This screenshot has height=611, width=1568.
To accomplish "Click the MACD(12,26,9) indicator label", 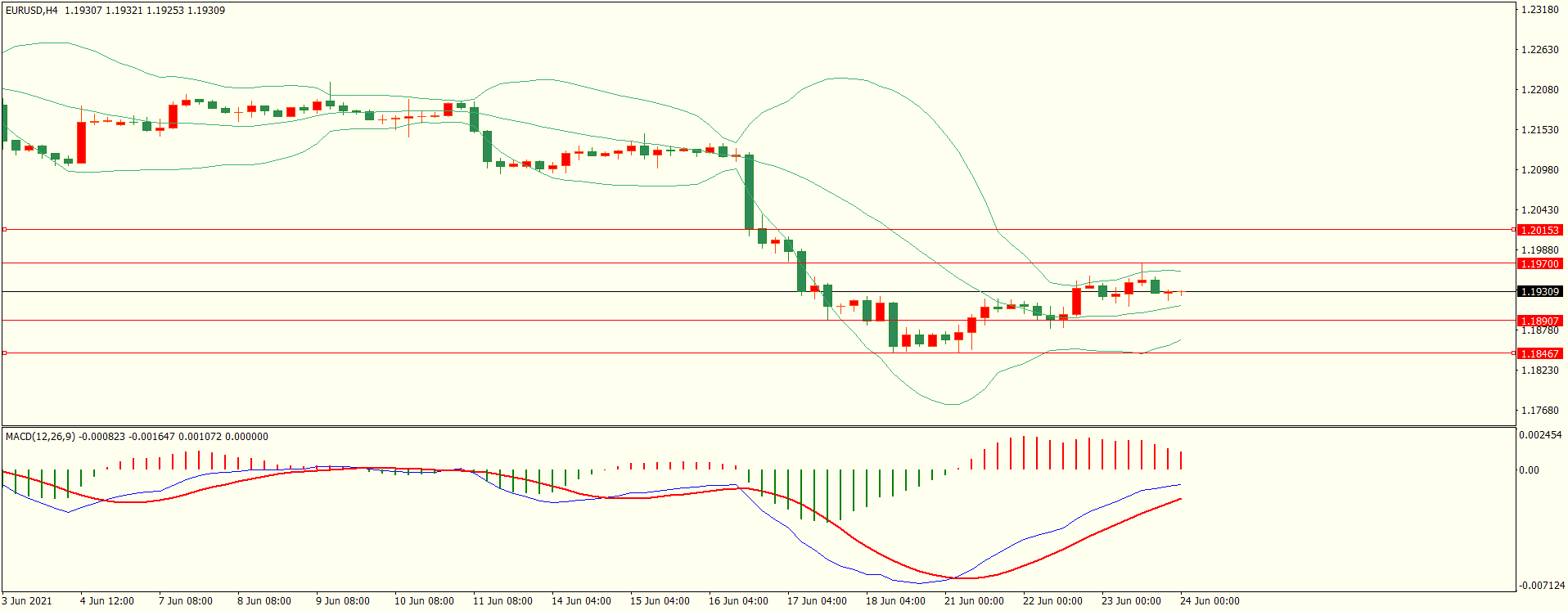I will click(40, 437).
